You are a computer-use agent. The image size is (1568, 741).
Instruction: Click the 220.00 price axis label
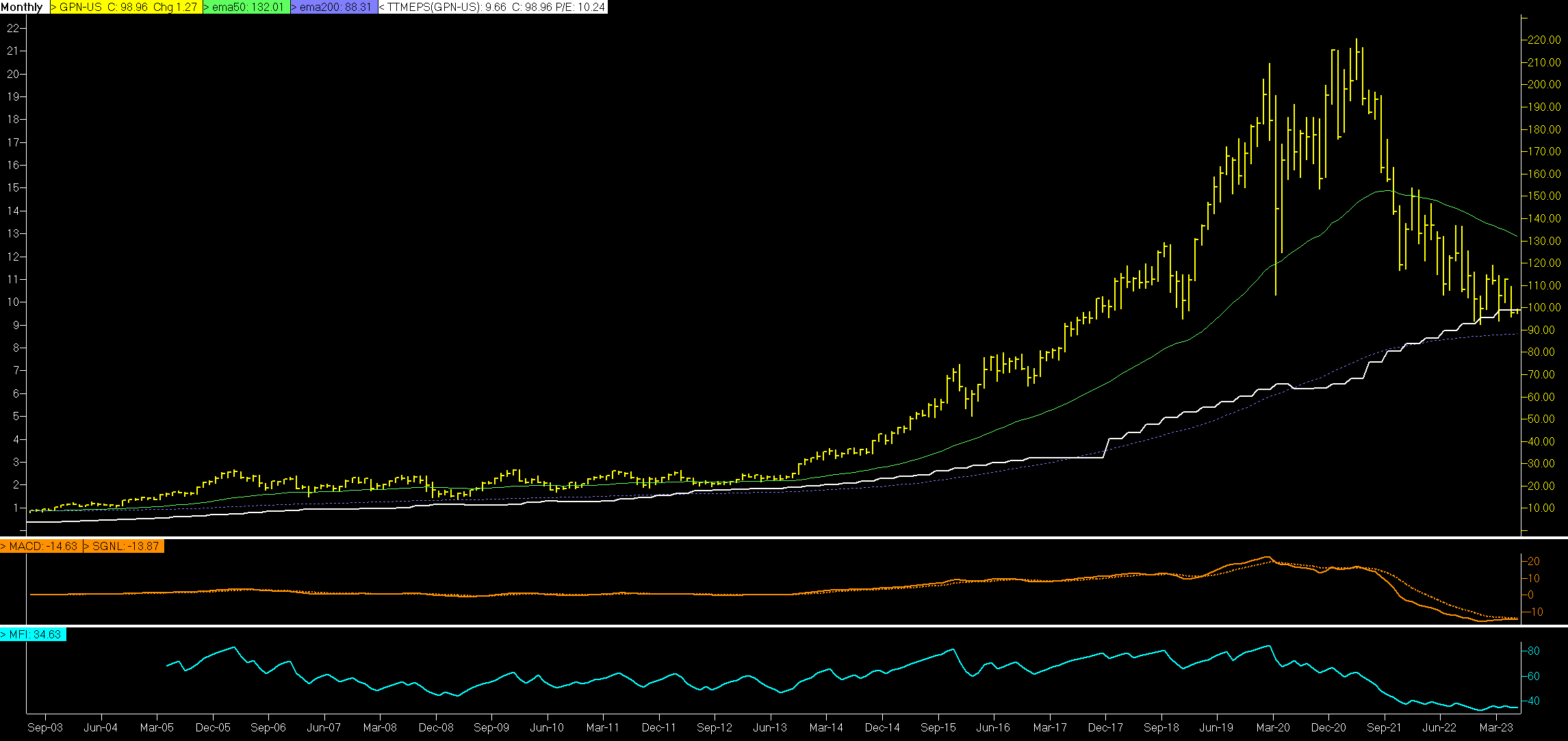(1544, 40)
